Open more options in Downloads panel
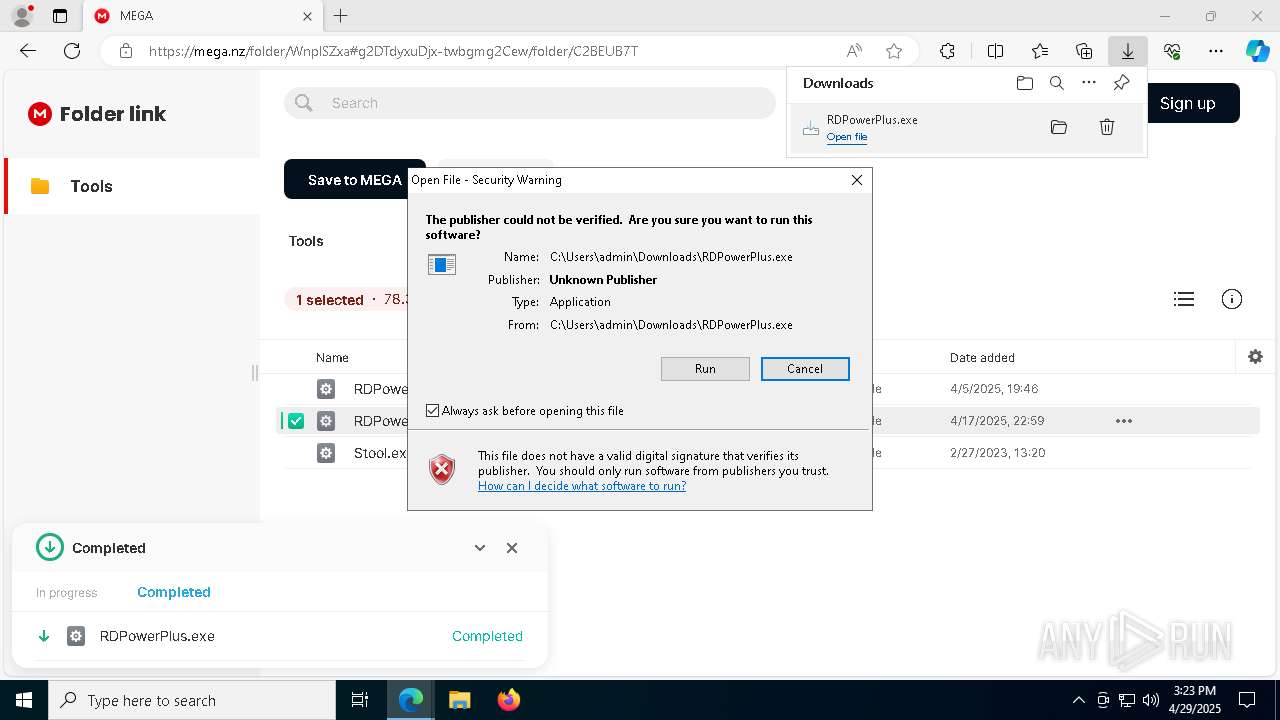The height and width of the screenshot is (720, 1280). click(1089, 83)
